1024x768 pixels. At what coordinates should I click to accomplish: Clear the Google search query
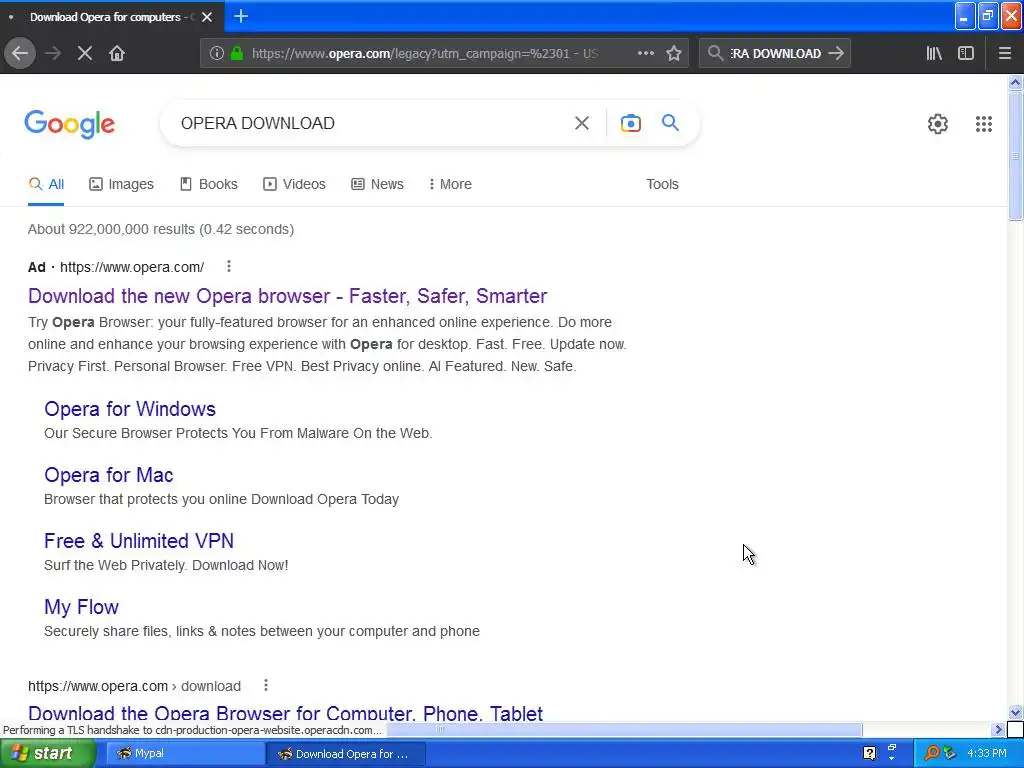582,123
